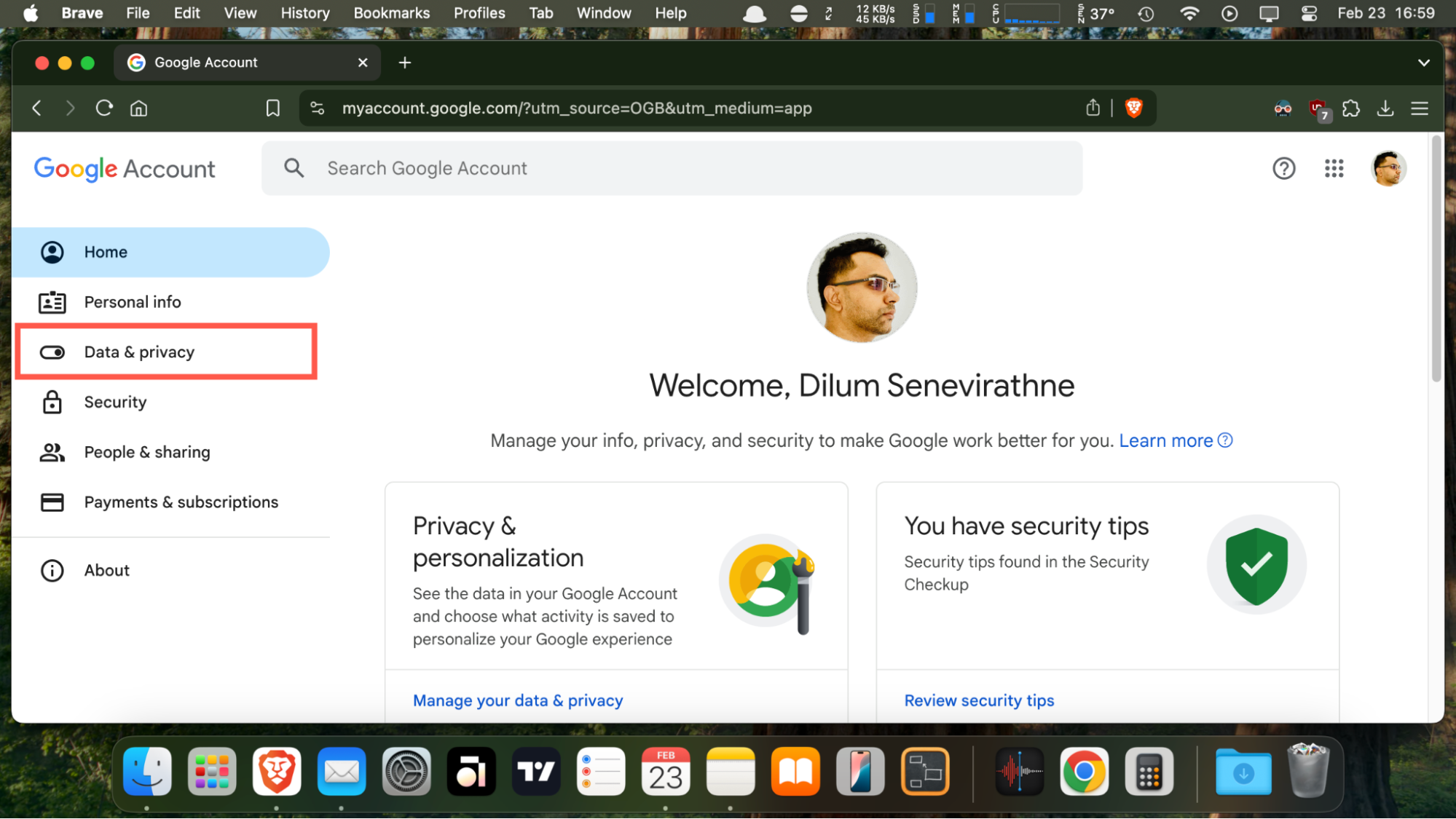Screen dimensions: 1456x819
Task: Click the Security Checkup shield illustration
Action: [x=1256, y=565]
